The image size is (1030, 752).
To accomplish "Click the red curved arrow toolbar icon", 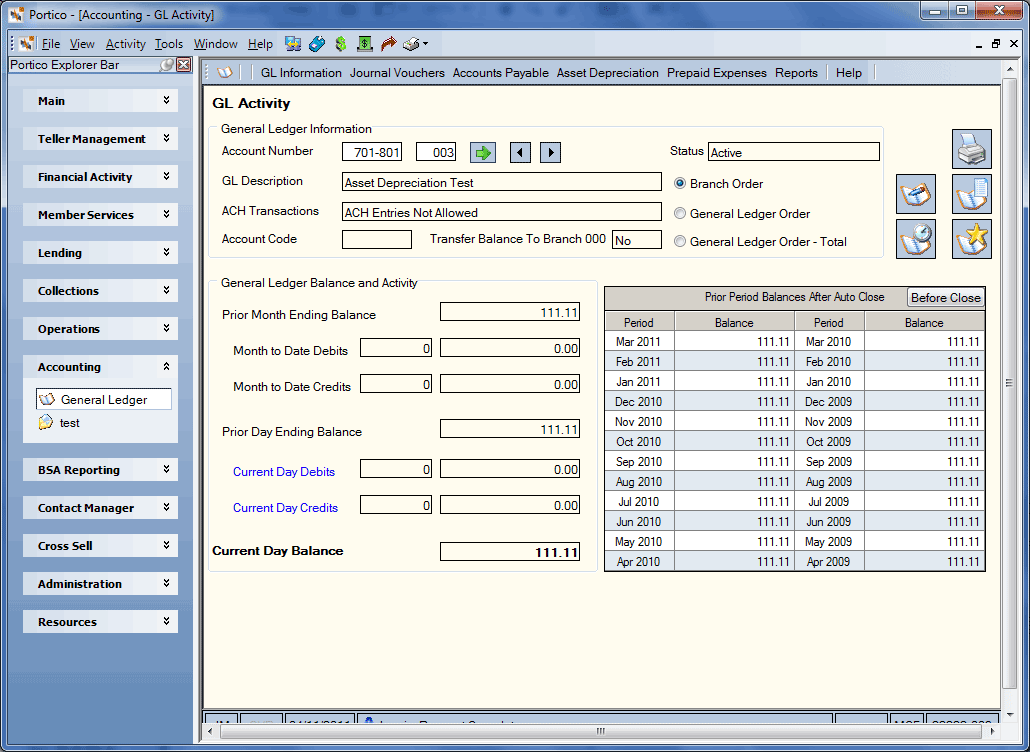I will pyautogui.click(x=389, y=44).
